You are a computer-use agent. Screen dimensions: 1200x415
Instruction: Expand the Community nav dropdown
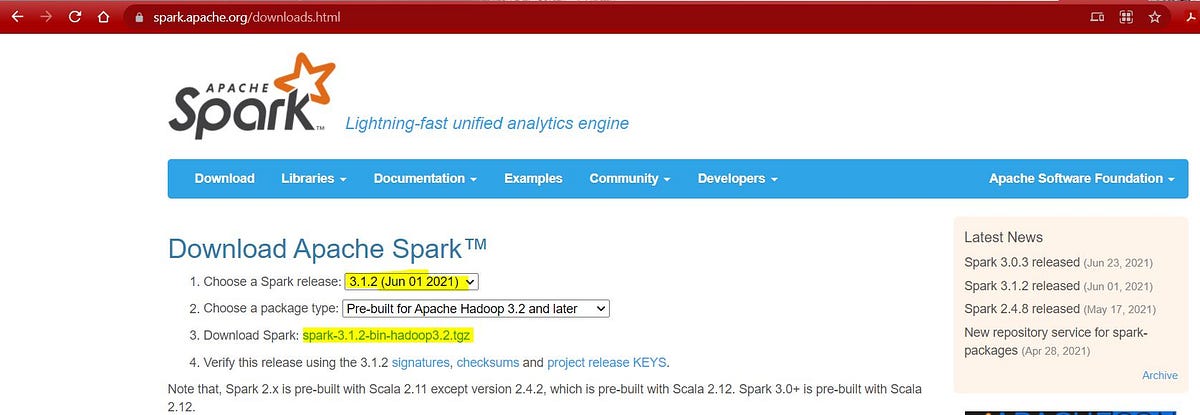pos(629,178)
